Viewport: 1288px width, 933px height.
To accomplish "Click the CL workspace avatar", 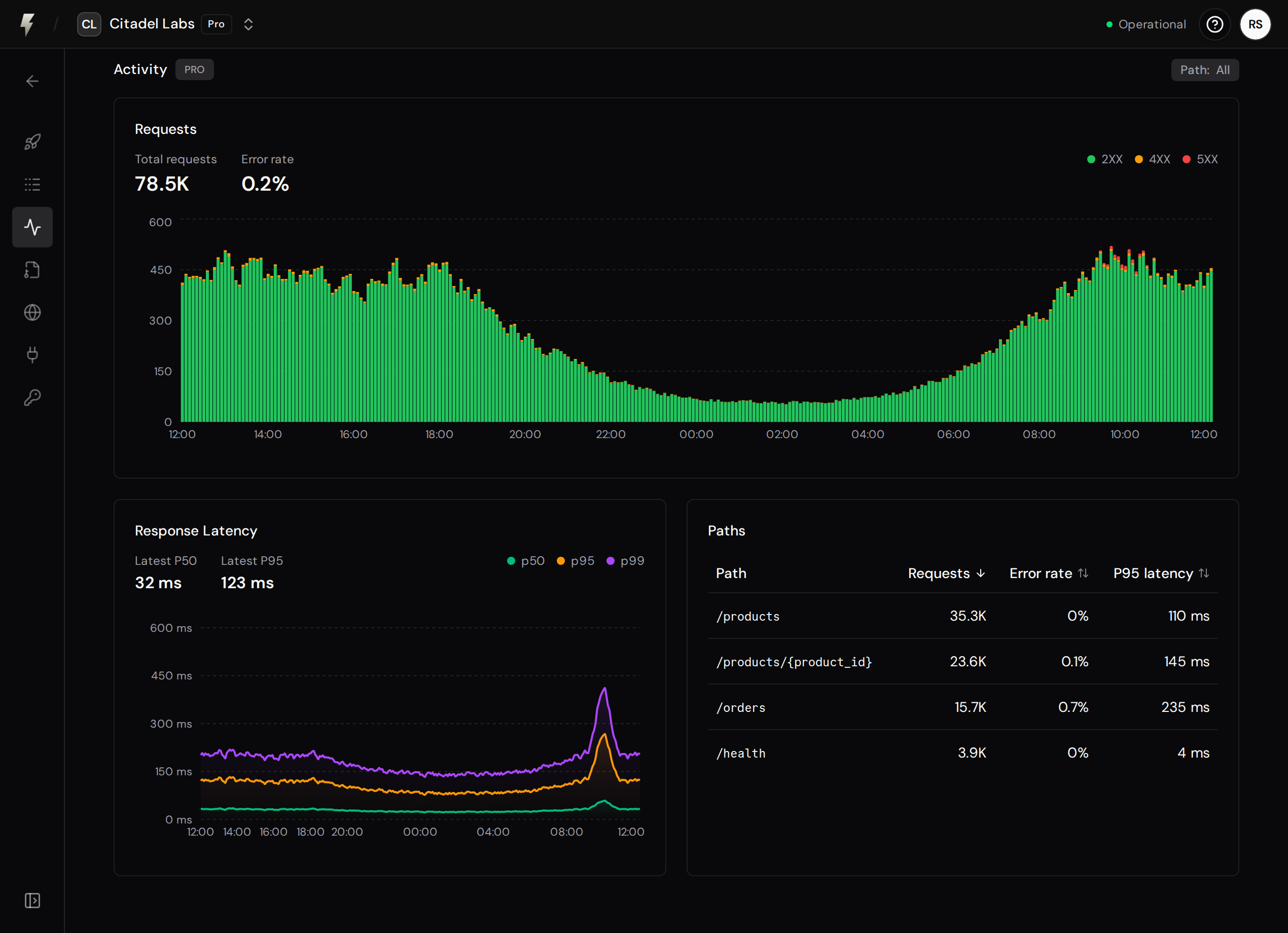I will tap(89, 24).
